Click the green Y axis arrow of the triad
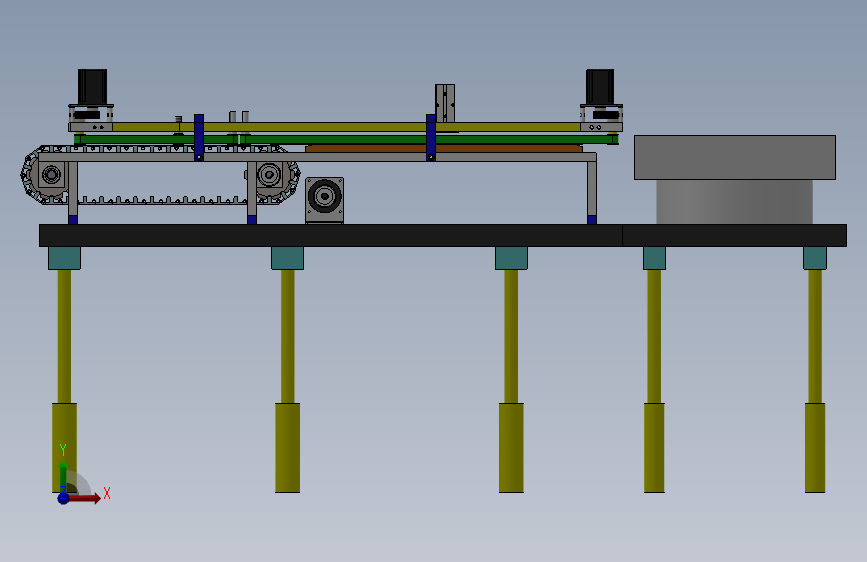This screenshot has width=867, height=562. pyautogui.click(x=63, y=475)
